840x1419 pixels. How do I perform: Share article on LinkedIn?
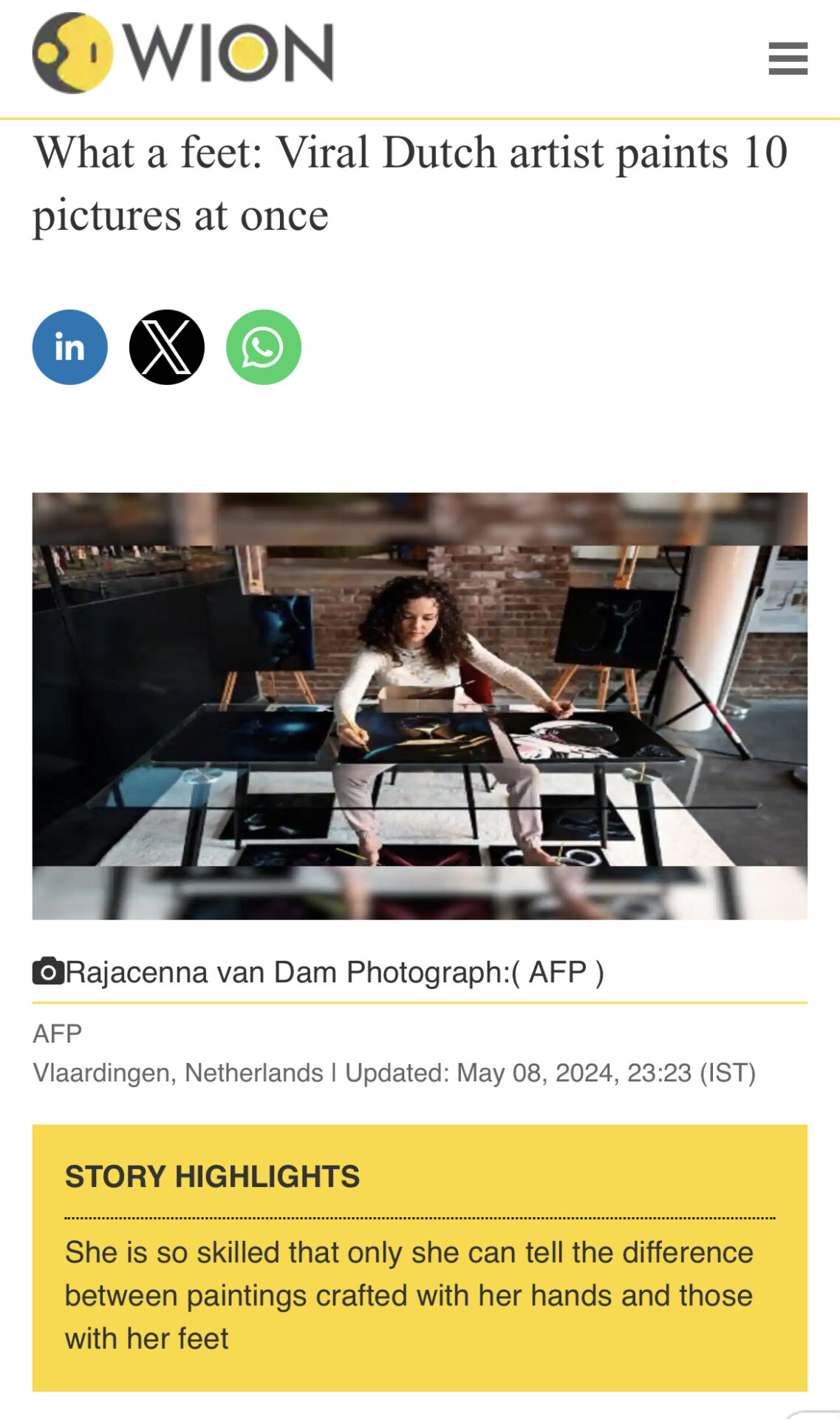click(70, 347)
